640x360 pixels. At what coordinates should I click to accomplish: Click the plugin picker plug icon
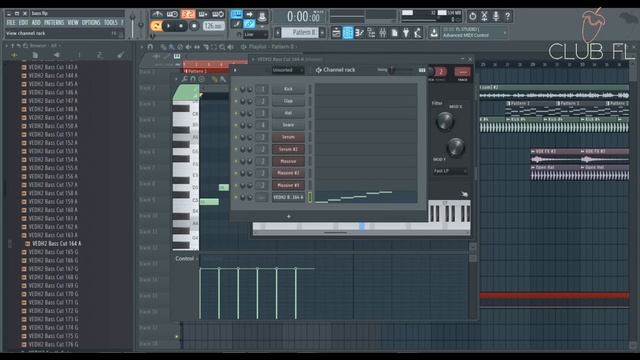pyautogui.click(x=406, y=33)
